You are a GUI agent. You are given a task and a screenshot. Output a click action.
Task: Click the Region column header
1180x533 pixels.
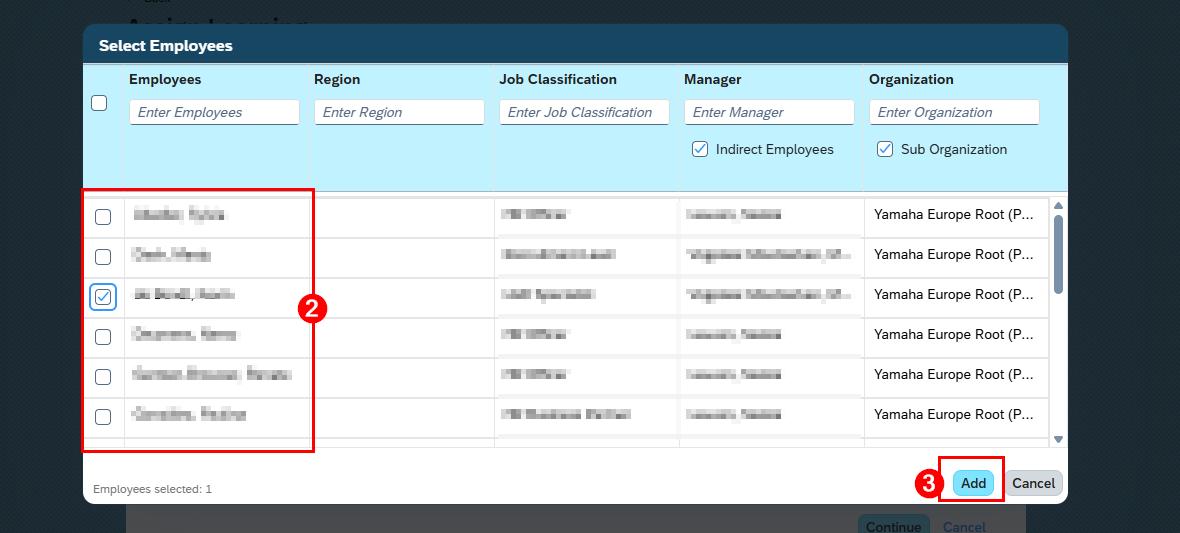[x=337, y=79]
